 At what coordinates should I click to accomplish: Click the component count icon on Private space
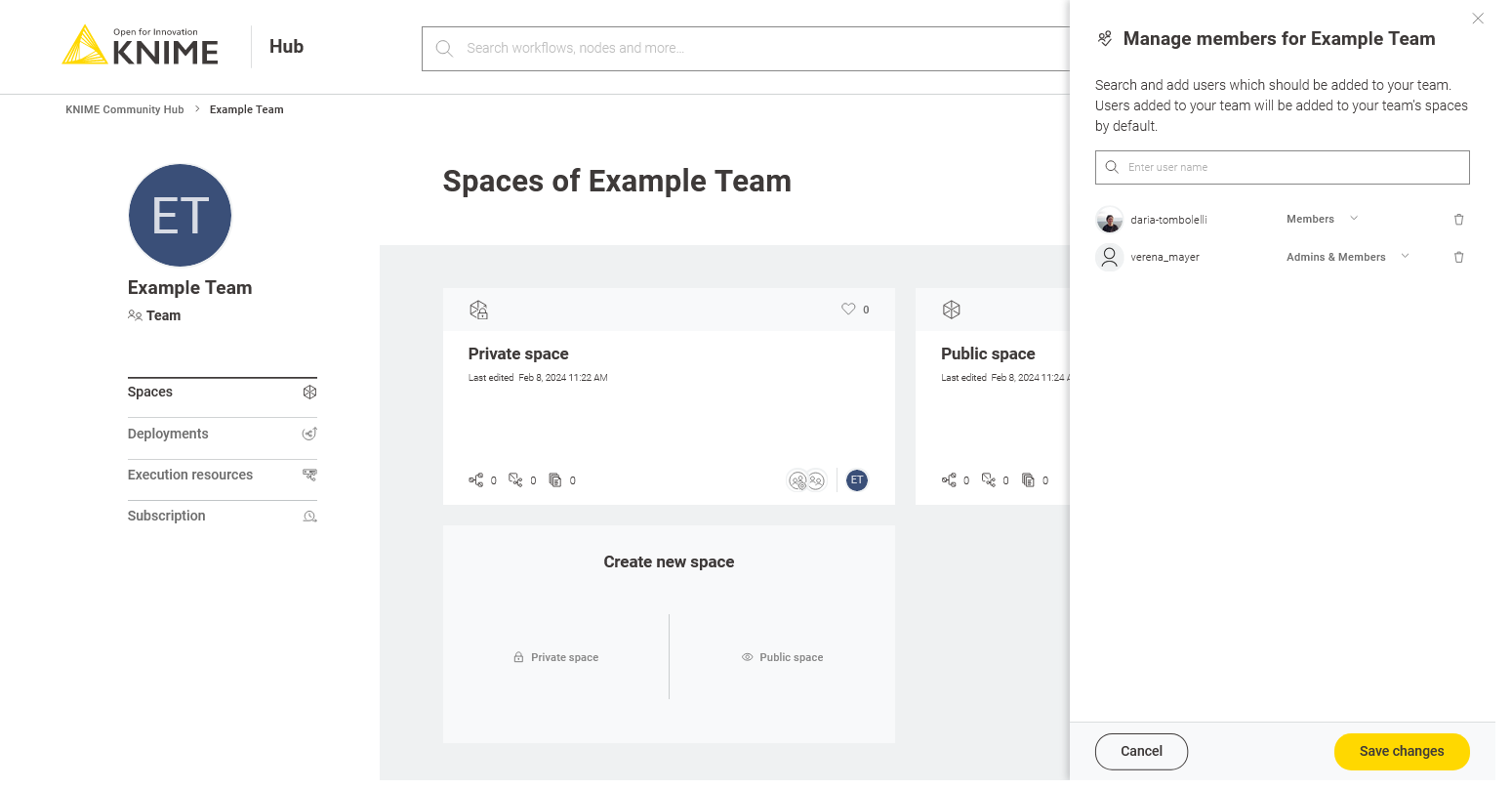click(x=515, y=479)
